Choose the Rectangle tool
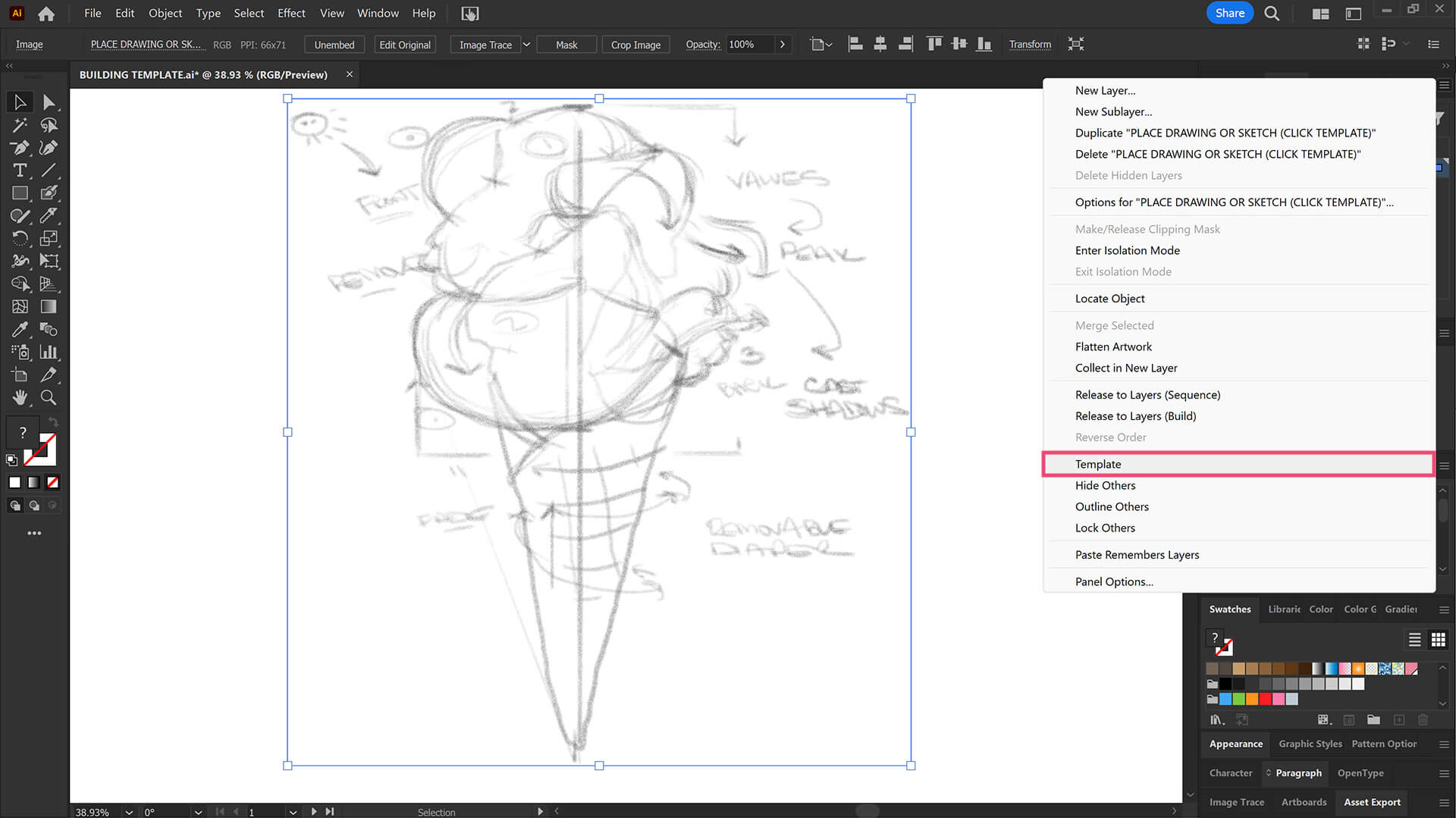1456x818 pixels. (x=20, y=193)
